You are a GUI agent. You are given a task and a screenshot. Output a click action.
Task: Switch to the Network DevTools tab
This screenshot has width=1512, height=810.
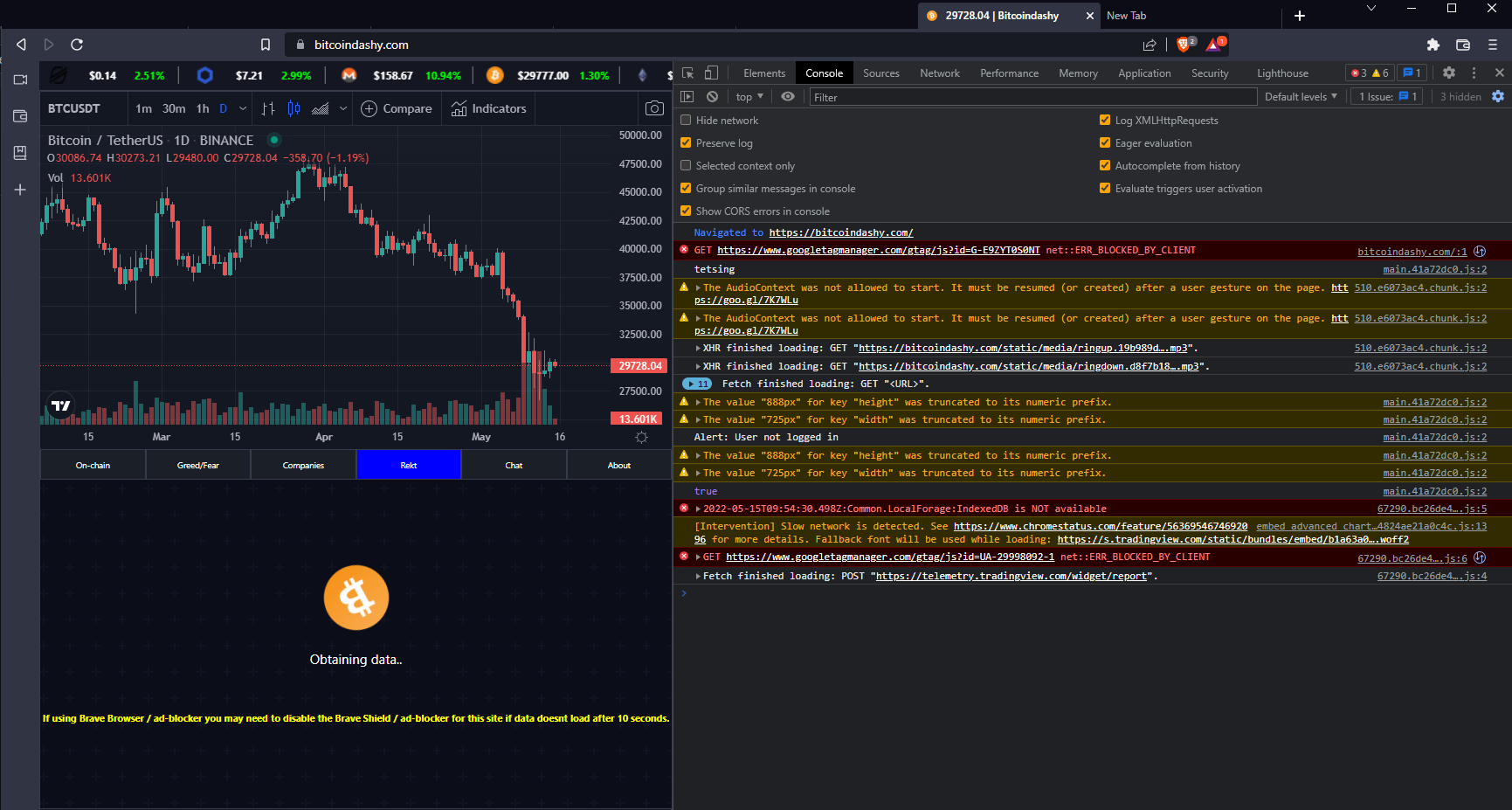coord(940,73)
